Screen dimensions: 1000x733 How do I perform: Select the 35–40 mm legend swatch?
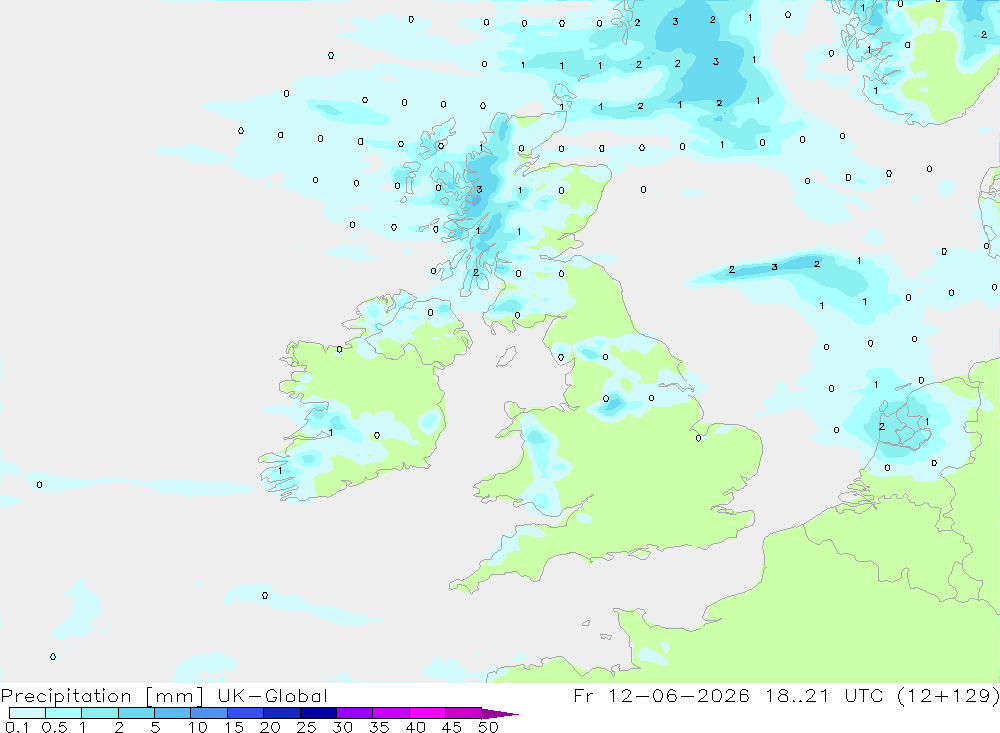(x=390, y=713)
